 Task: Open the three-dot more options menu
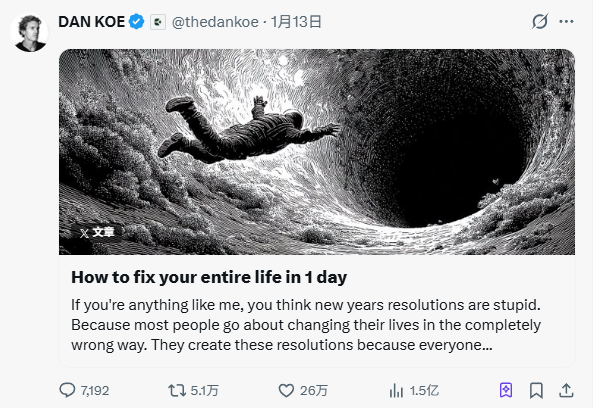tap(568, 22)
